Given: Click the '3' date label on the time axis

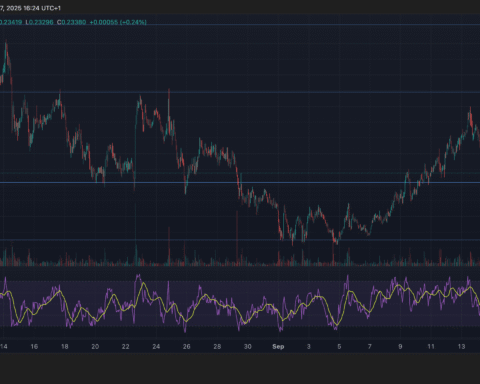Looking at the screenshot, I should (x=309, y=347).
